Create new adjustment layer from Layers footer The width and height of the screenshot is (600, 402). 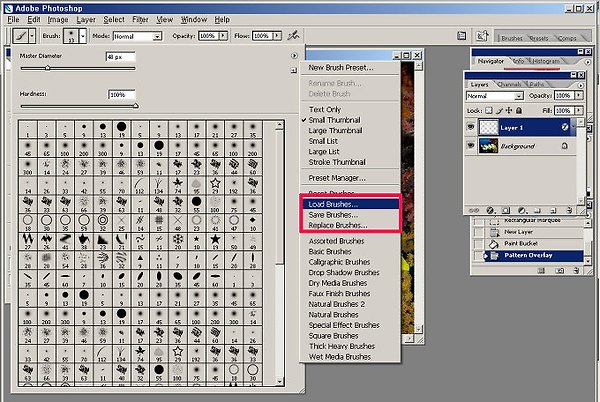(521, 210)
